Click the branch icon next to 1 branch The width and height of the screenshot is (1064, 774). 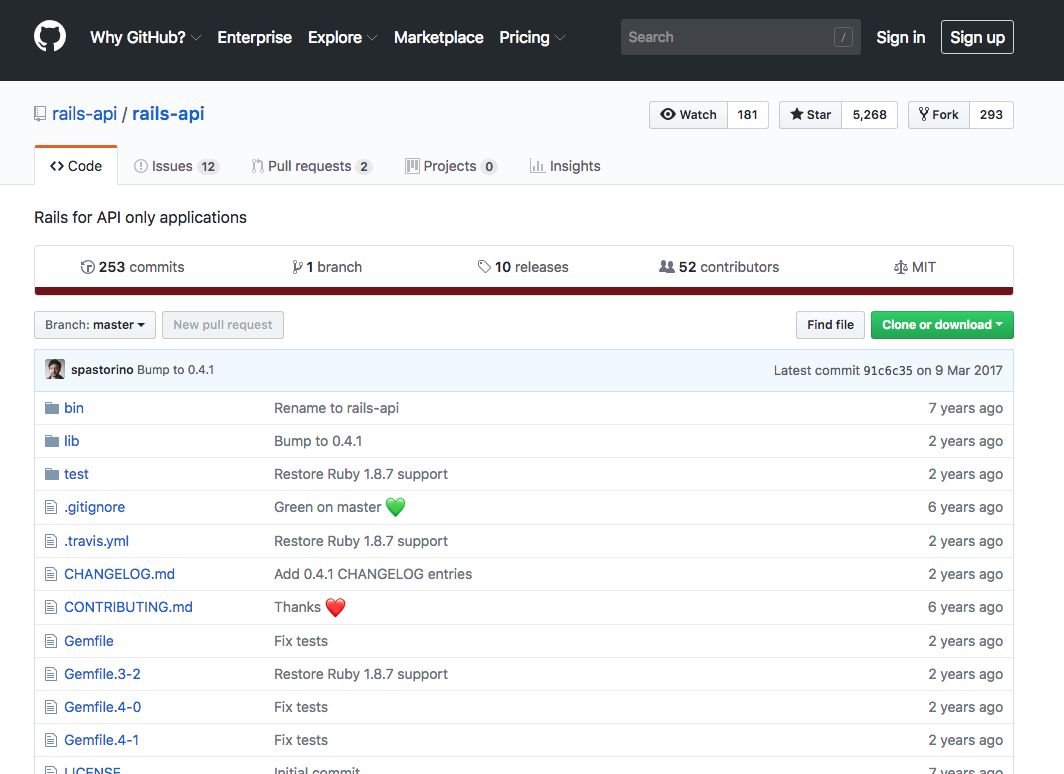[297, 267]
